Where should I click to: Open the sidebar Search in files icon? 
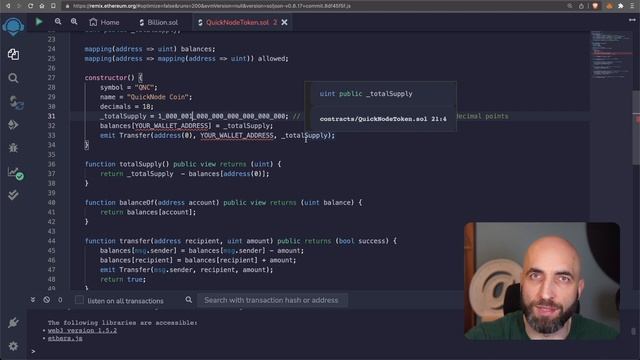(x=13, y=78)
